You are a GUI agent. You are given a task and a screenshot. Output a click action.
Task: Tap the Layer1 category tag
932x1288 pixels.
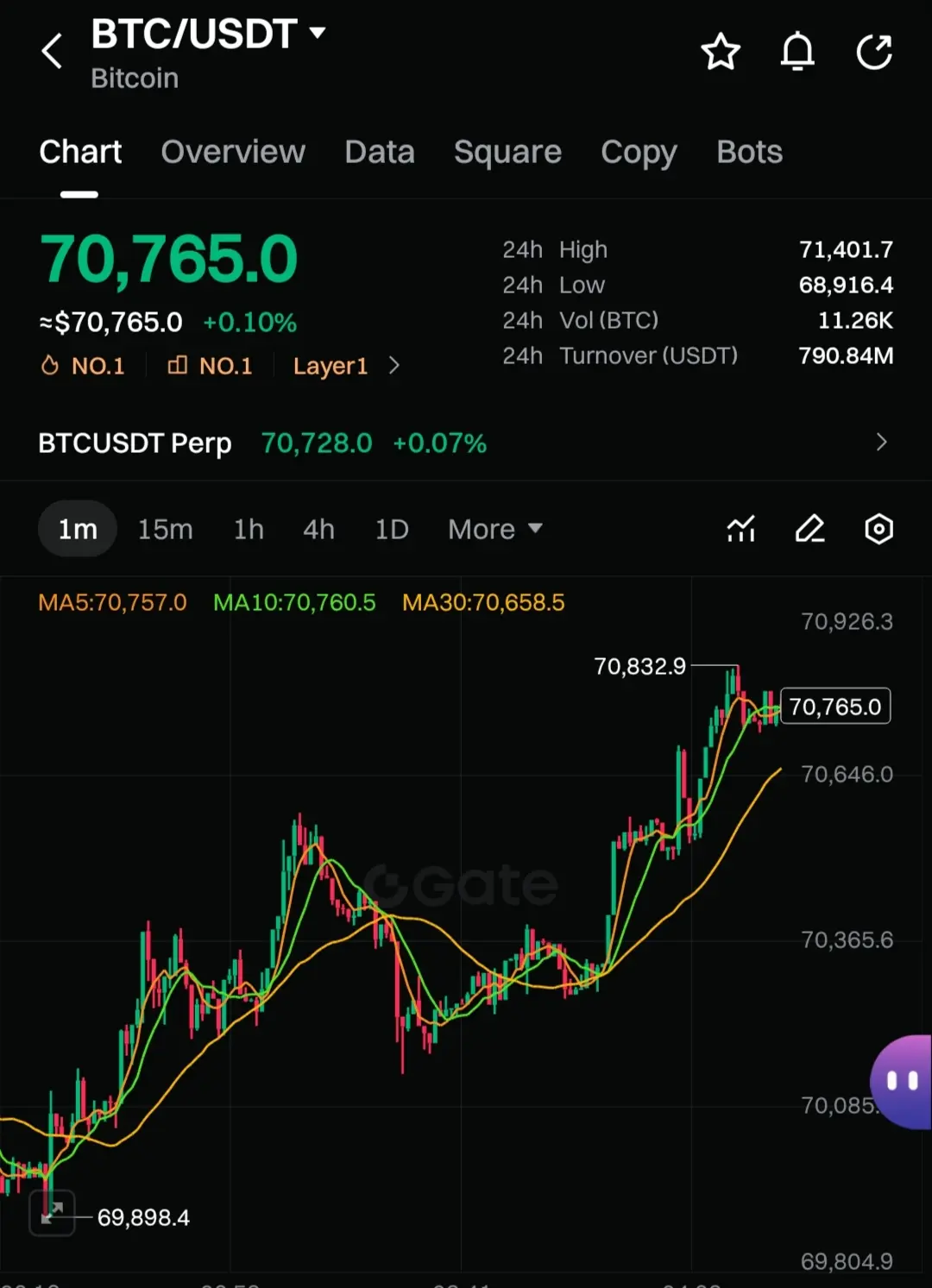tap(331, 366)
